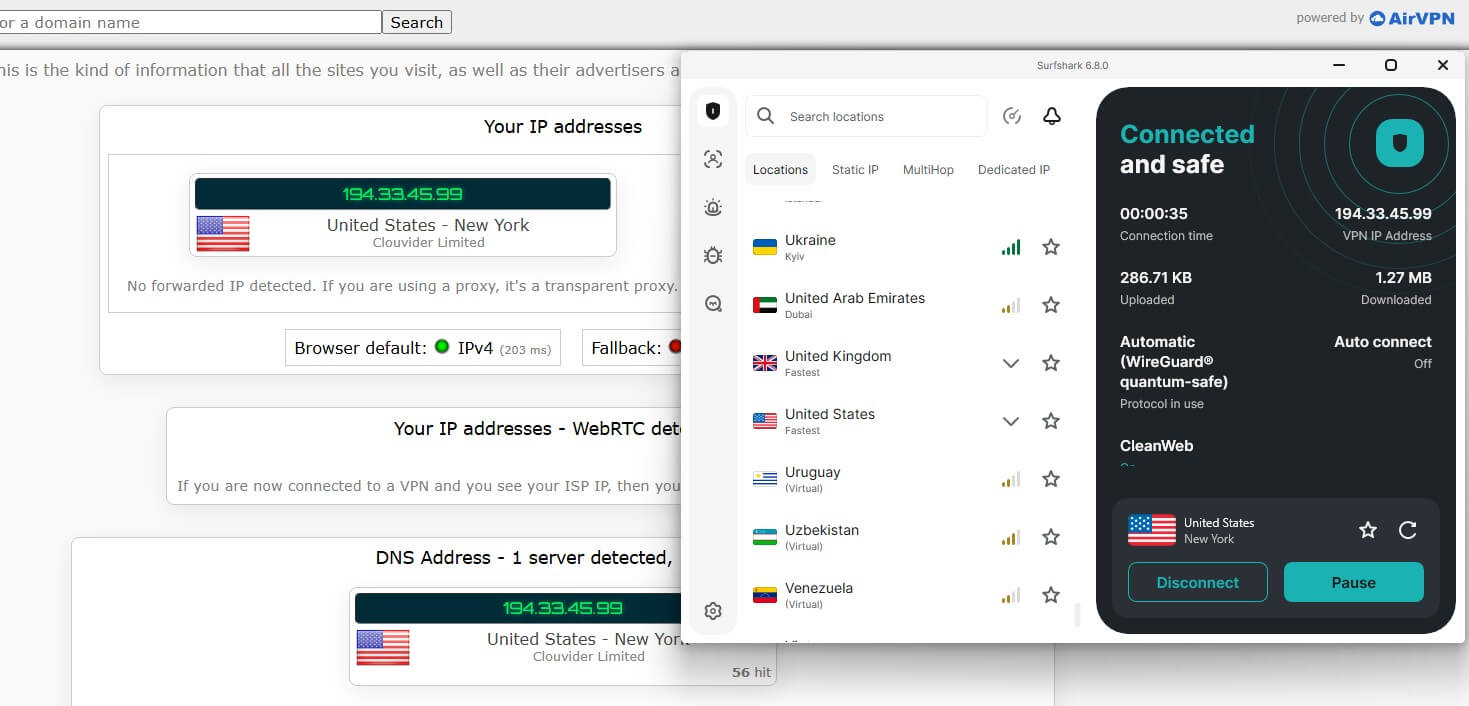Image resolution: width=1469 pixels, height=706 pixels.
Task: Expand United Kingdom server list
Action: click(1011, 363)
